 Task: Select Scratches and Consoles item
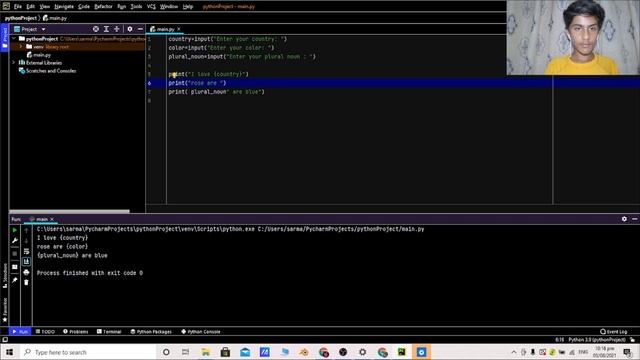(x=51, y=71)
